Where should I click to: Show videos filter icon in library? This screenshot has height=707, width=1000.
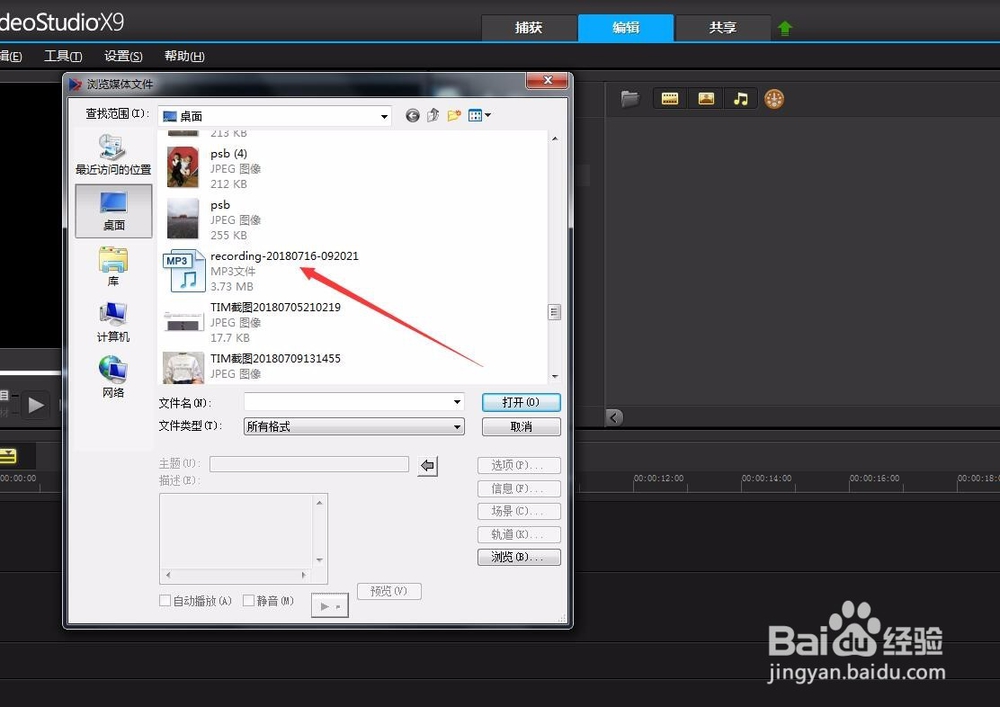[x=670, y=99]
